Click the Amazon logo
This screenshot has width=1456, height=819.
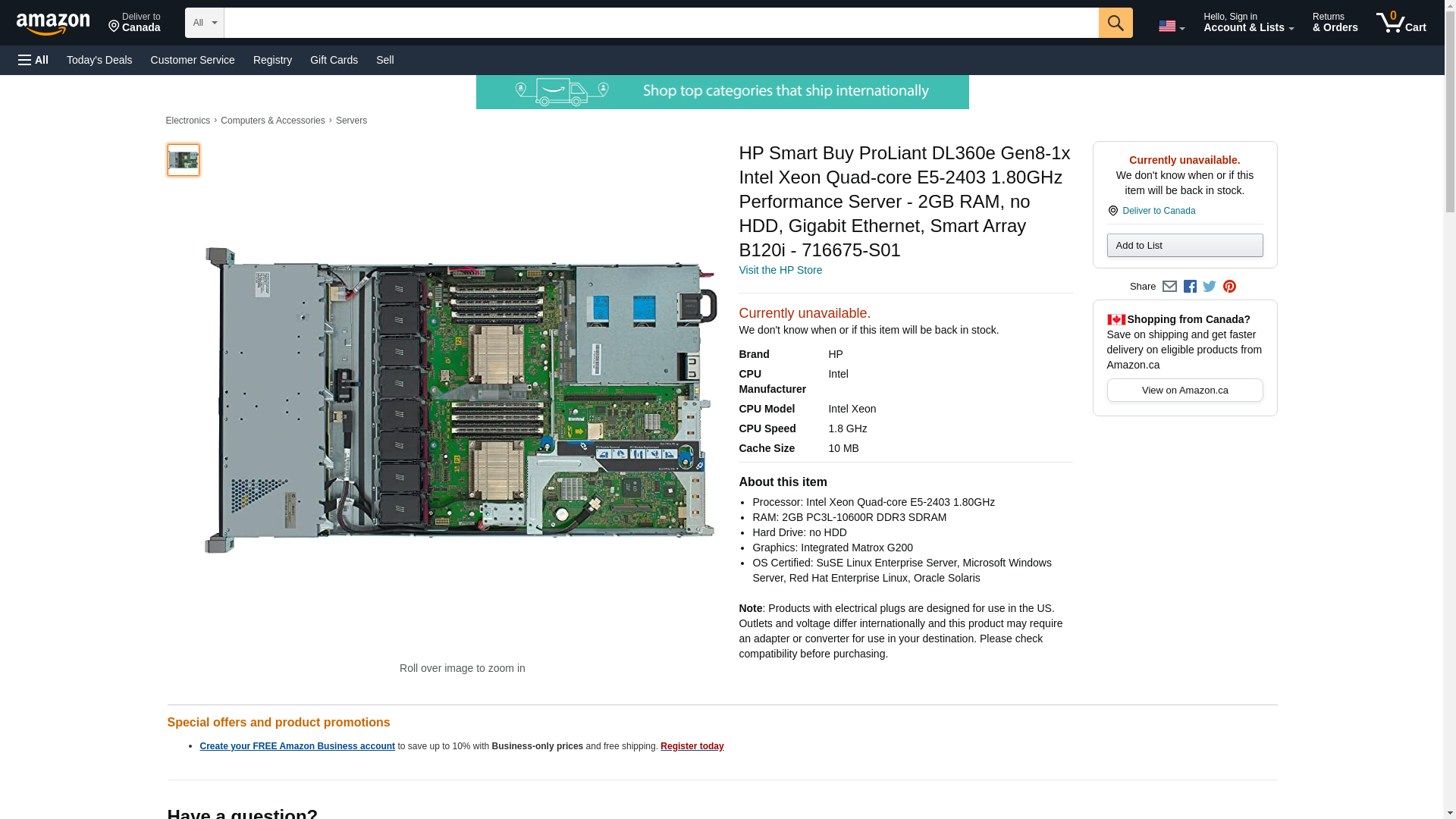tap(53, 24)
